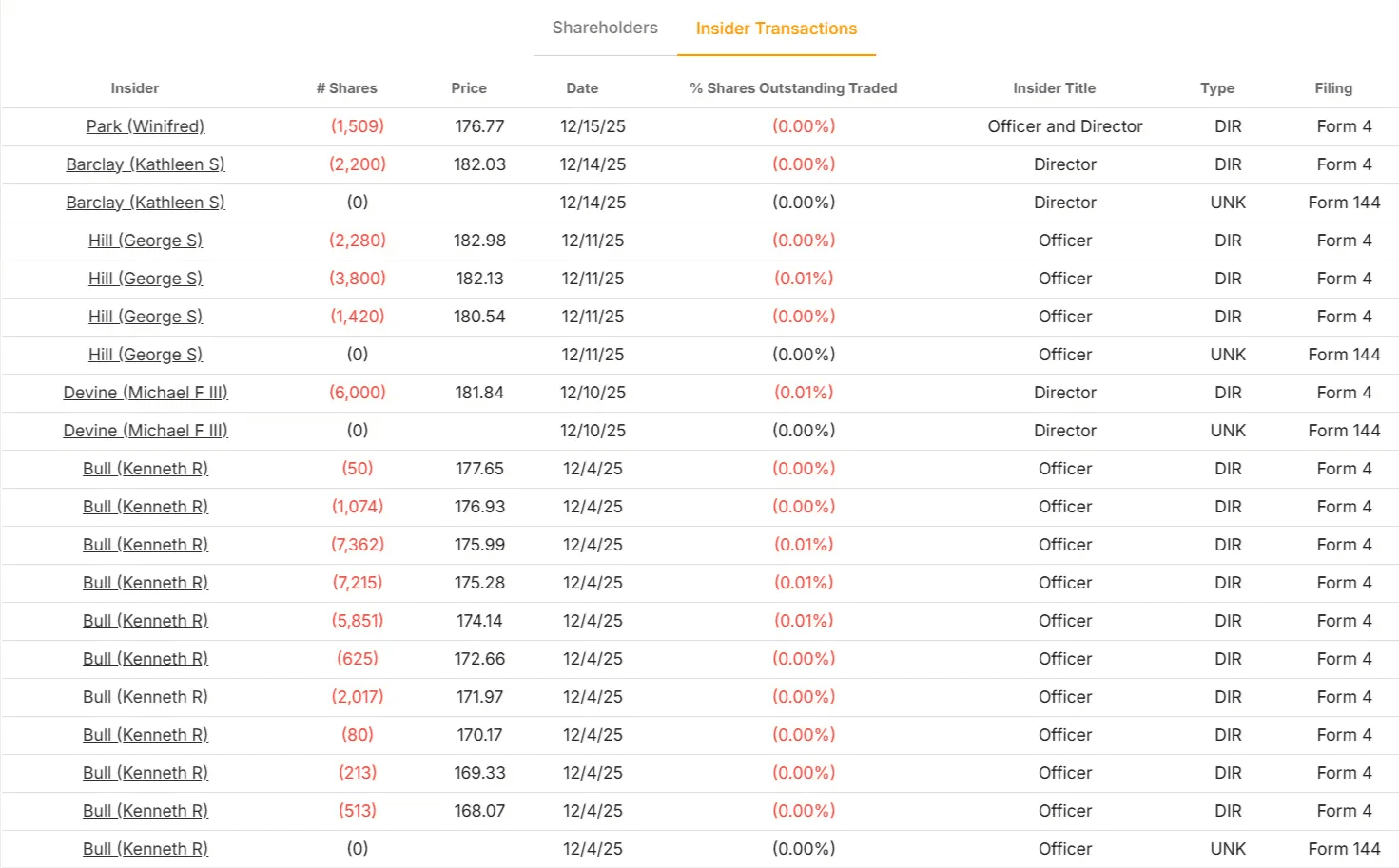
Task: Click Bull (Kenneth R) in the Form 144 row
Action: 146,849
